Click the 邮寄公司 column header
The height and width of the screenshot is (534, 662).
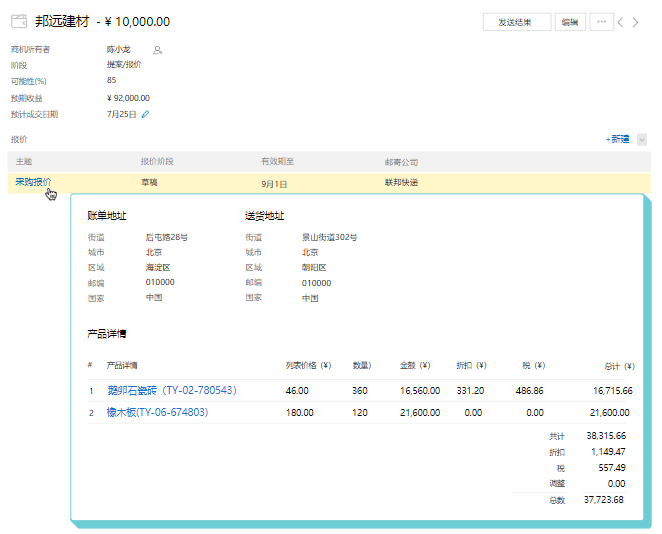(x=401, y=161)
